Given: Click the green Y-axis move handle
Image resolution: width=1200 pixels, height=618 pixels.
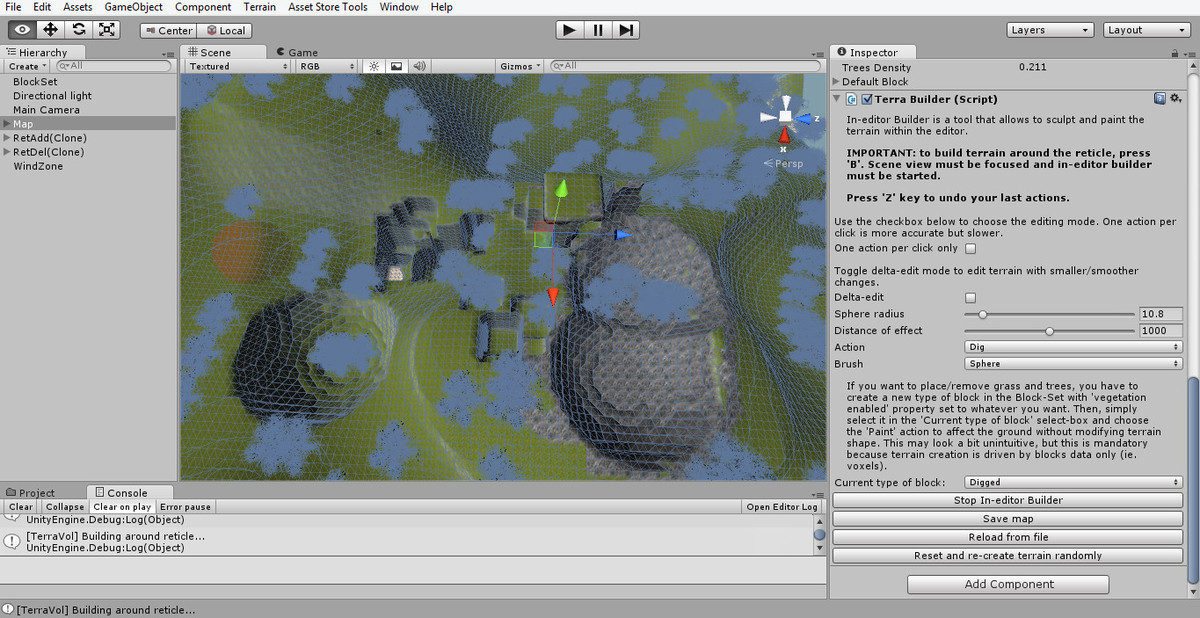Looking at the screenshot, I should coord(562,189).
